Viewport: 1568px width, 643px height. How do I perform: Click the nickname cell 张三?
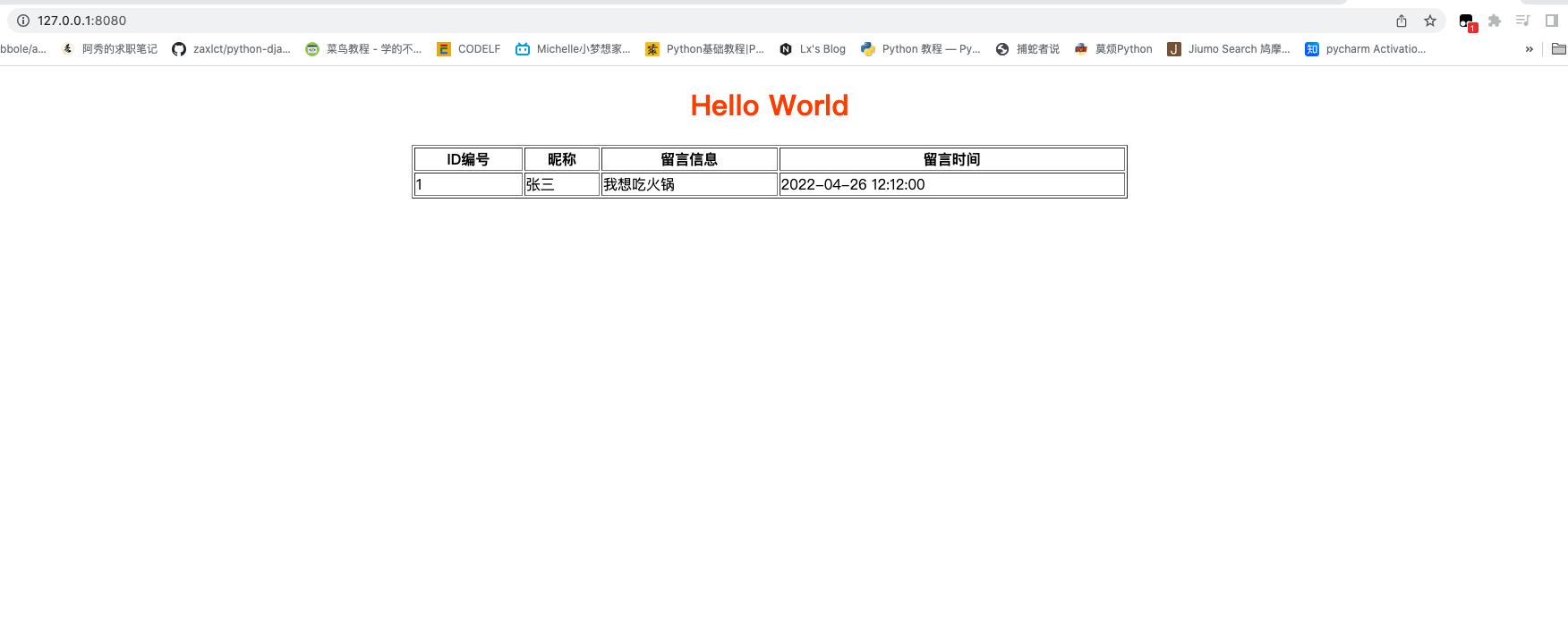(x=562, y=184)
